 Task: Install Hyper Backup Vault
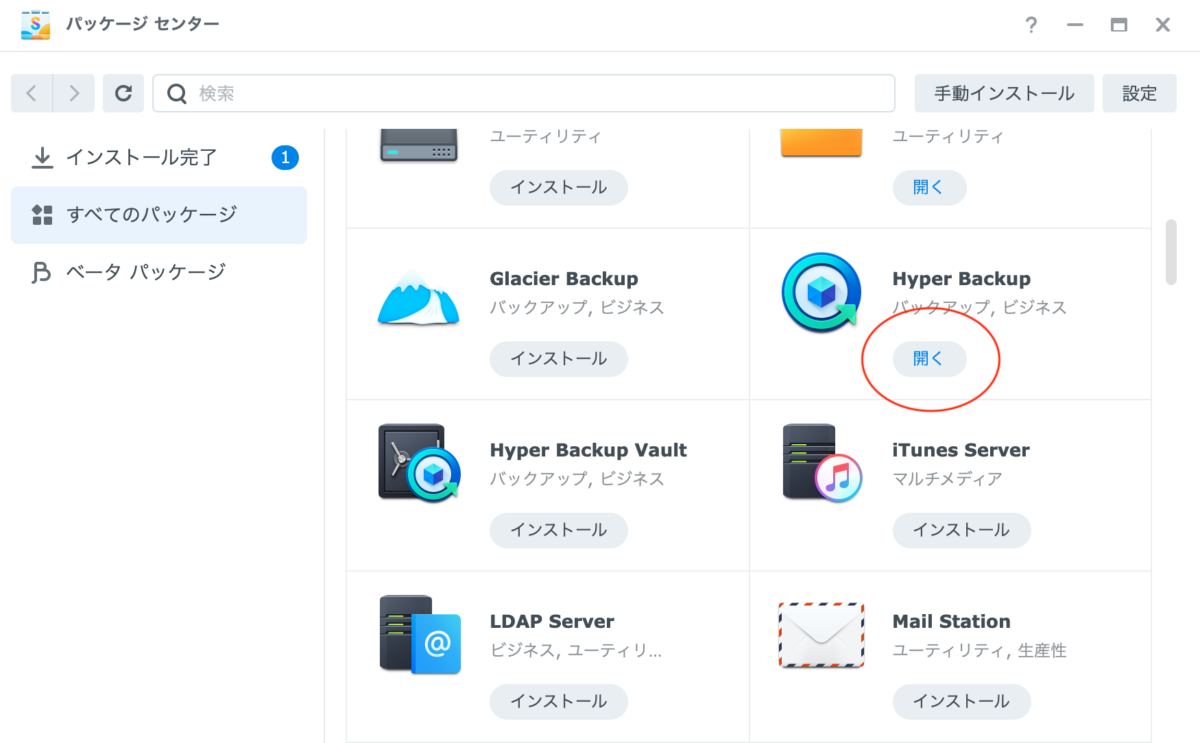point(558,530)
